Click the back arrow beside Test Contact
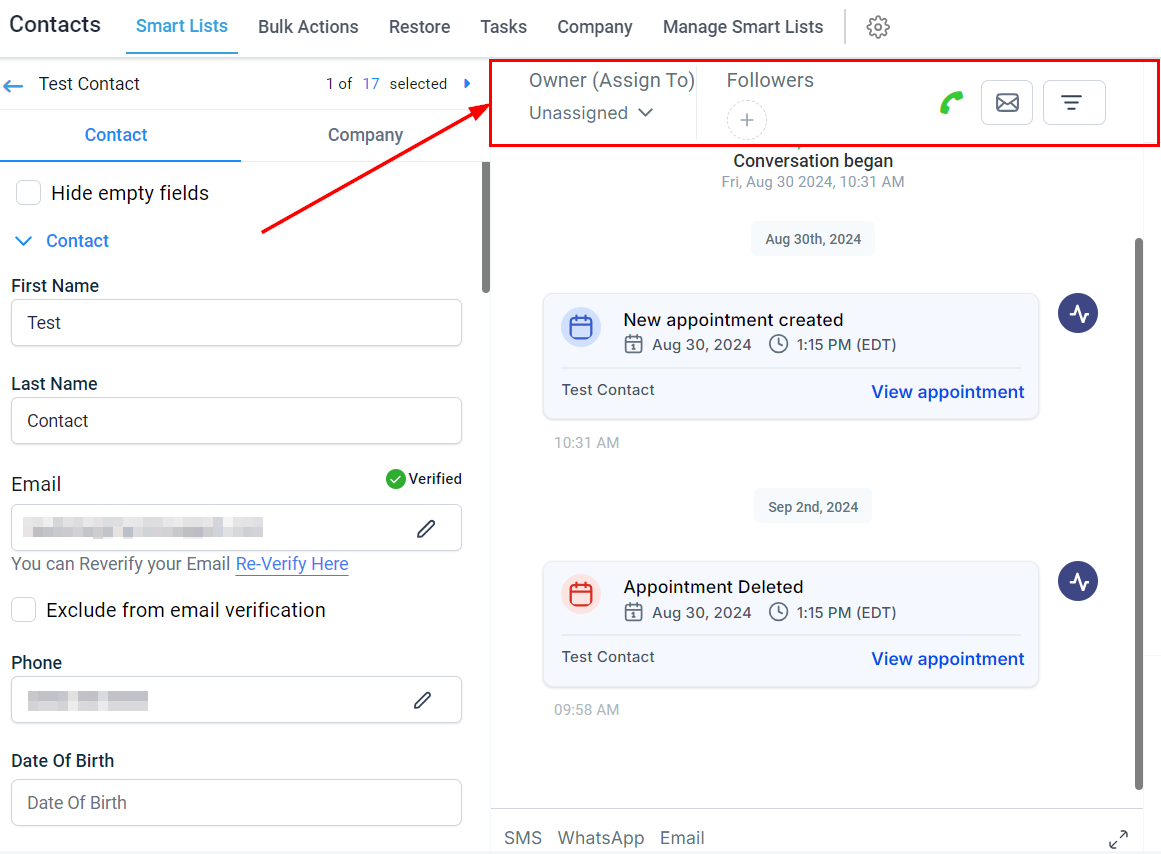 [13, 86]
